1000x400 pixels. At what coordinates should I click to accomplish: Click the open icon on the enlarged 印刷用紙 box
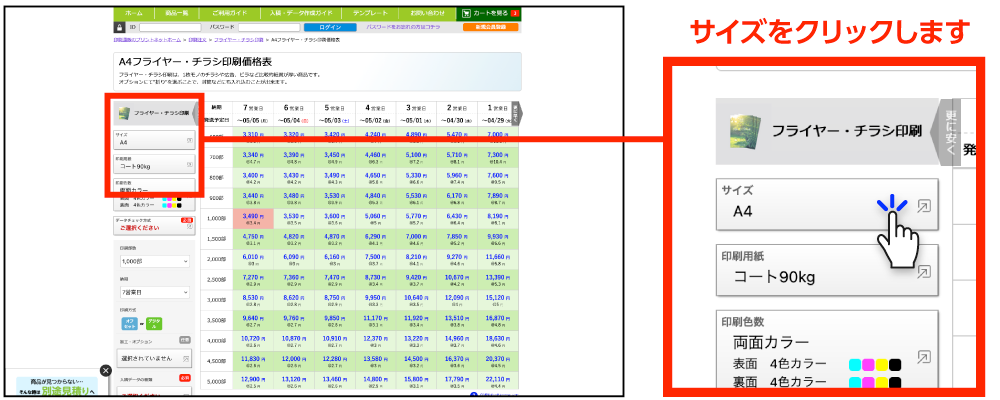pyautogui.click(x=923, y=272)
